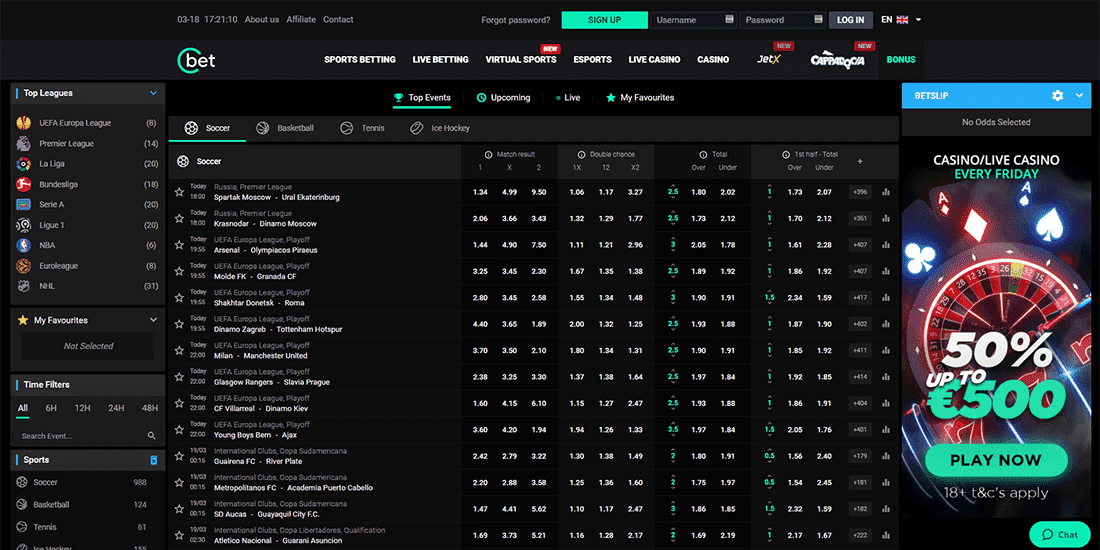
Task: Raise total line for Krasnodar match
Action: 673,213
